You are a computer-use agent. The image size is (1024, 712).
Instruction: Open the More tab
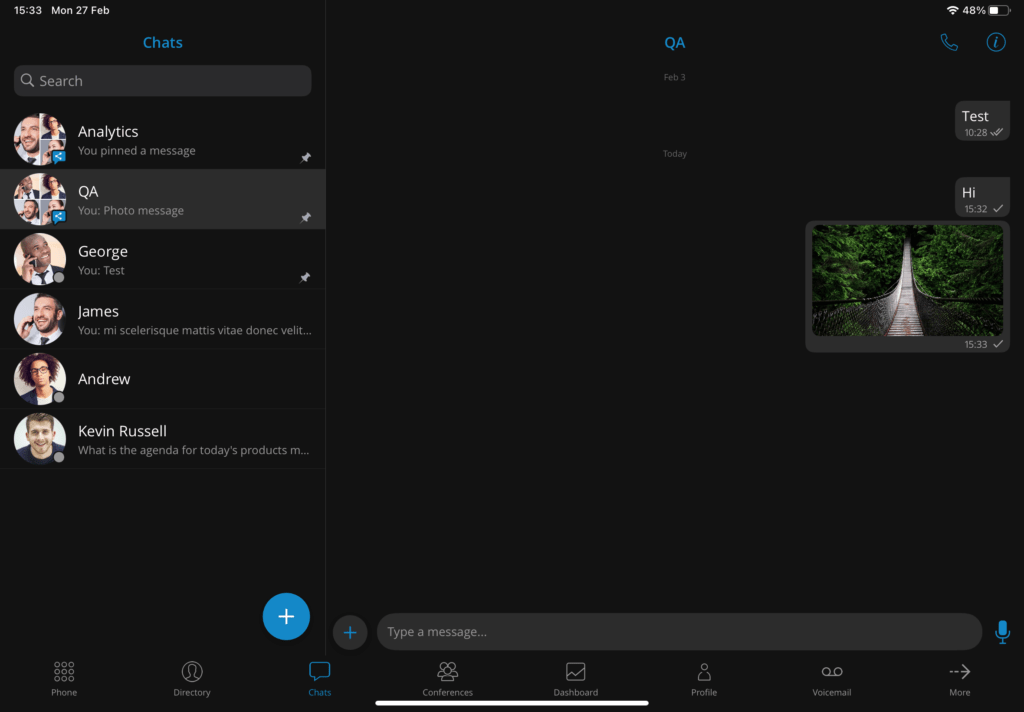coord(959,679)
